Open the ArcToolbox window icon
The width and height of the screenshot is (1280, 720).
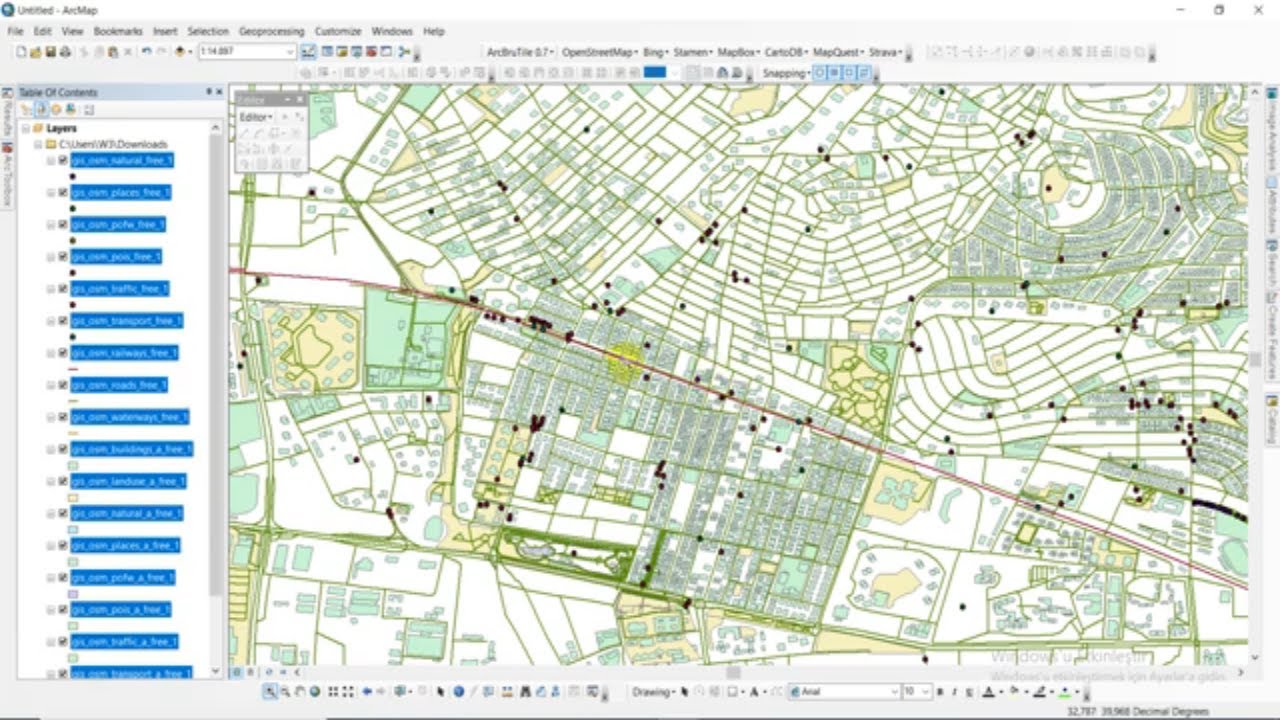(x=371, y=52)
